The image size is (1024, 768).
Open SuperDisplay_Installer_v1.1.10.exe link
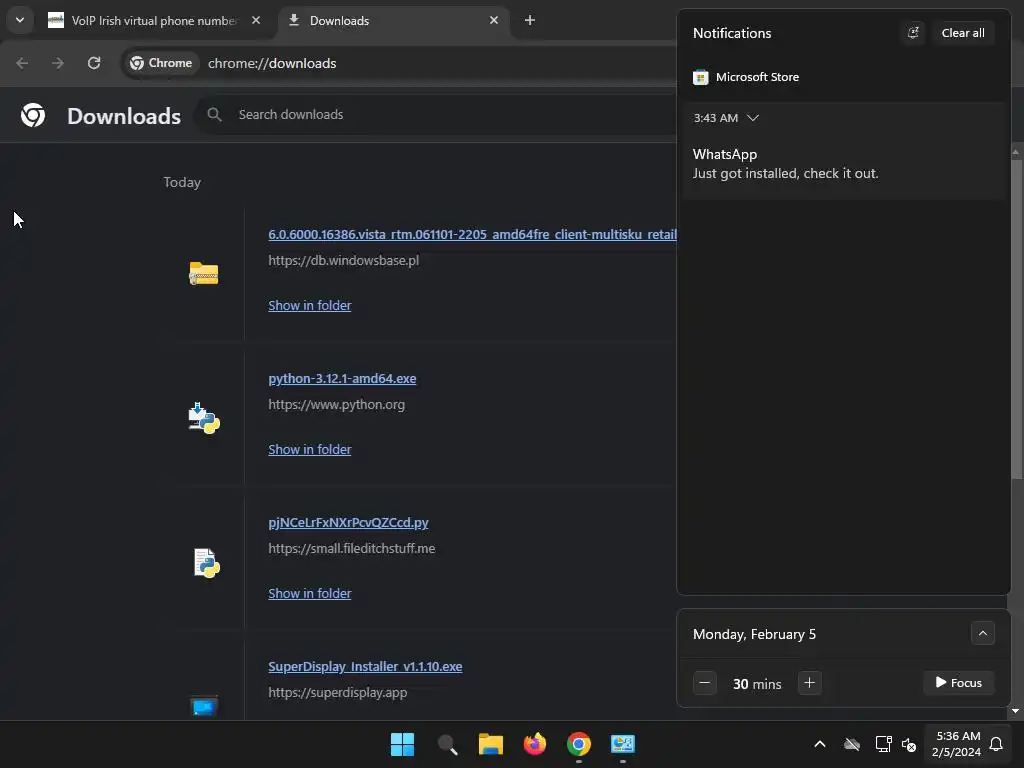click(x=365, y=666)
